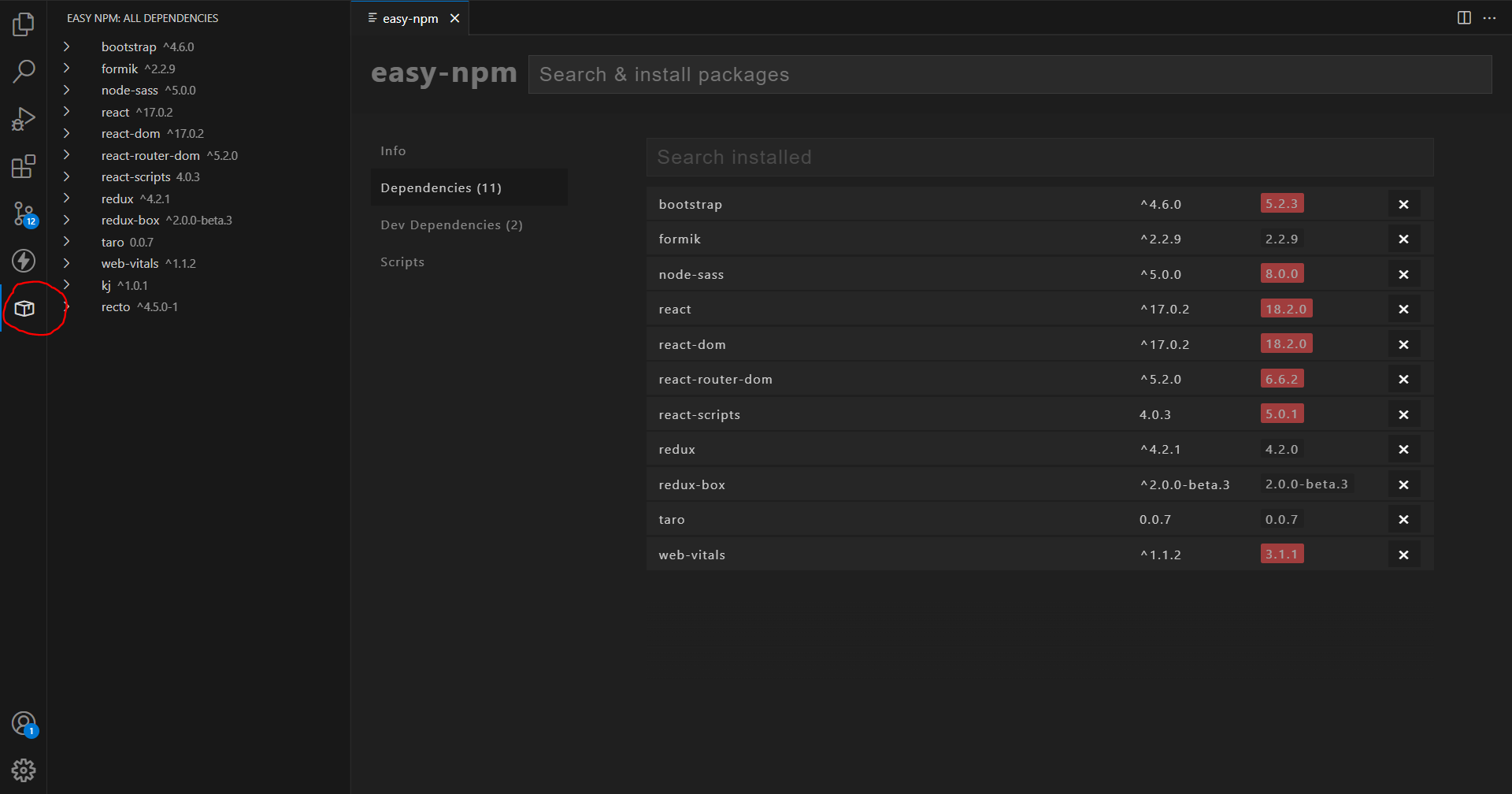Select the taro row in dependencies list
The height and width of the screenshot is (794, 1512).
(x=1039, y=519)
